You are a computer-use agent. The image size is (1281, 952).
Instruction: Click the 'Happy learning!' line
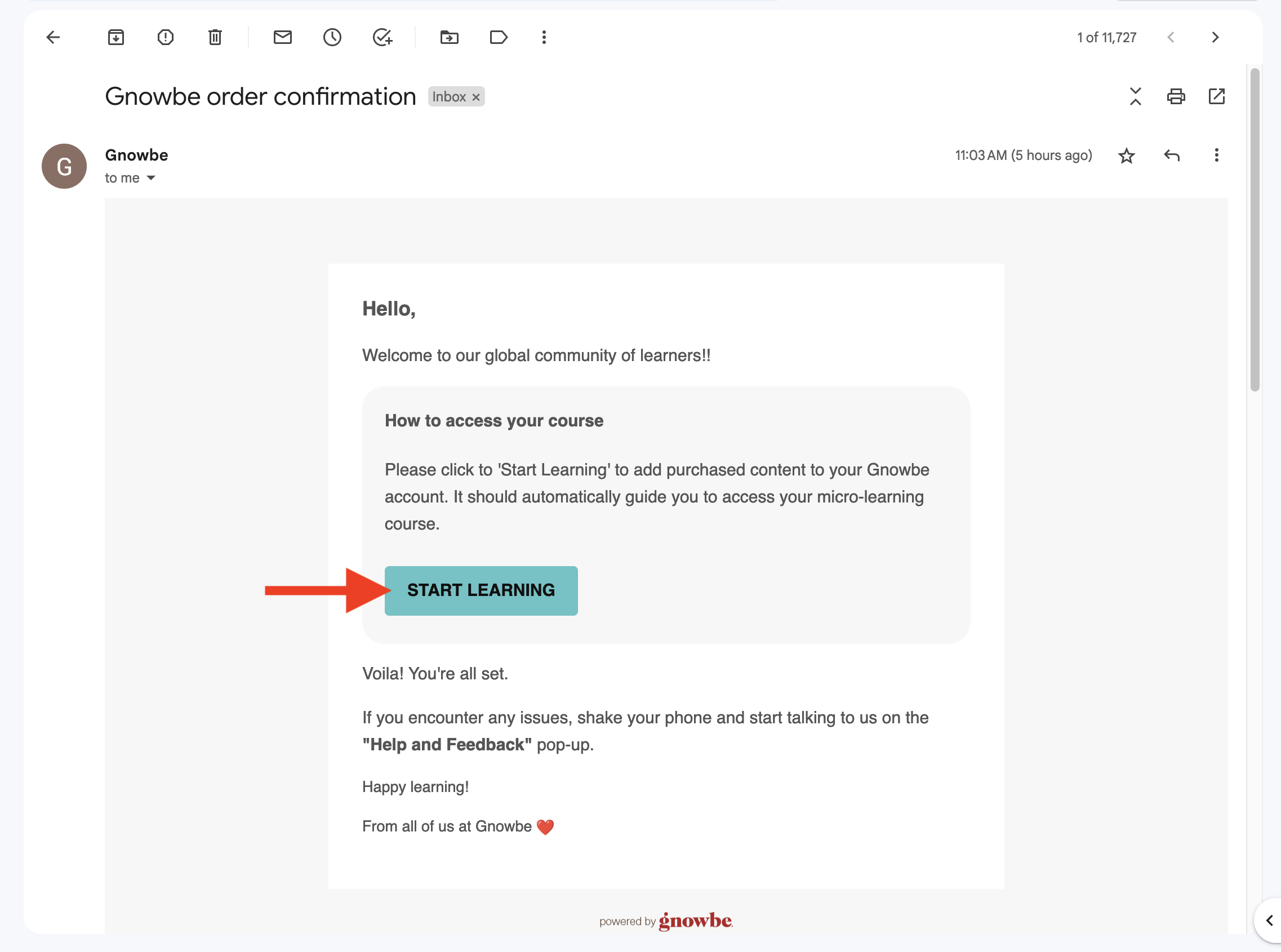[416, 786]
